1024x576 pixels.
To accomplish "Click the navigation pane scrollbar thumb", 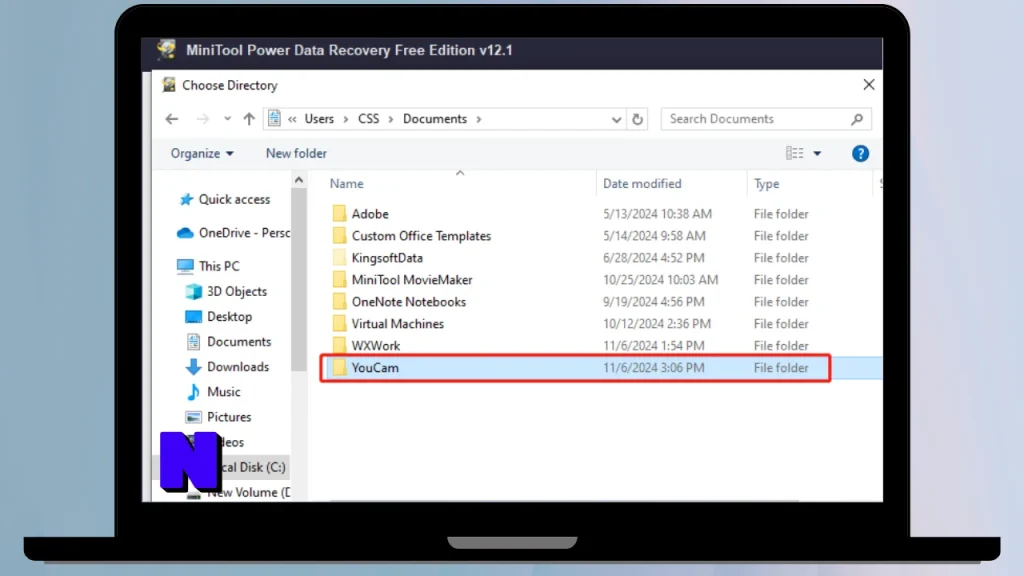I will tap(298, 280).
